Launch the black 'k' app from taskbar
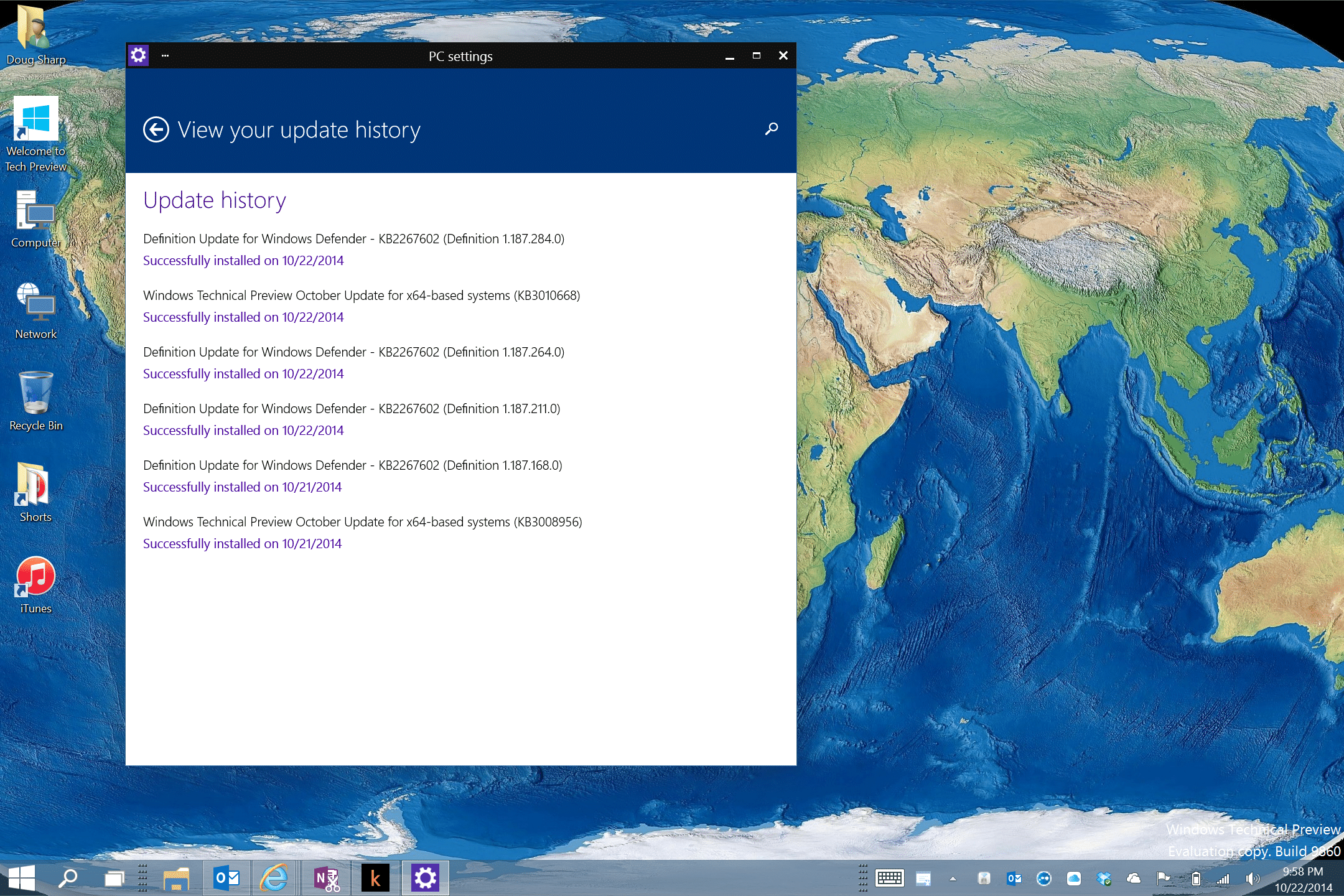 [x=375, y=878]
